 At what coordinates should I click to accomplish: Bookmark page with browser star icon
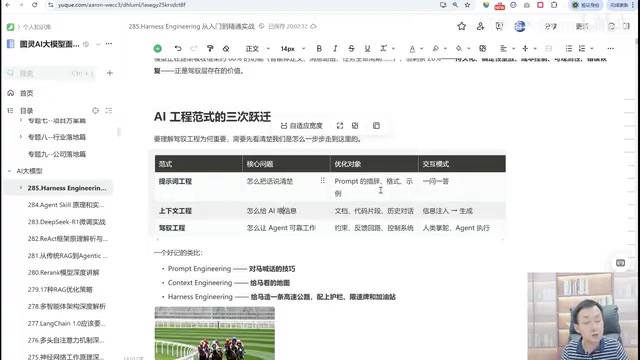[468, 5]
